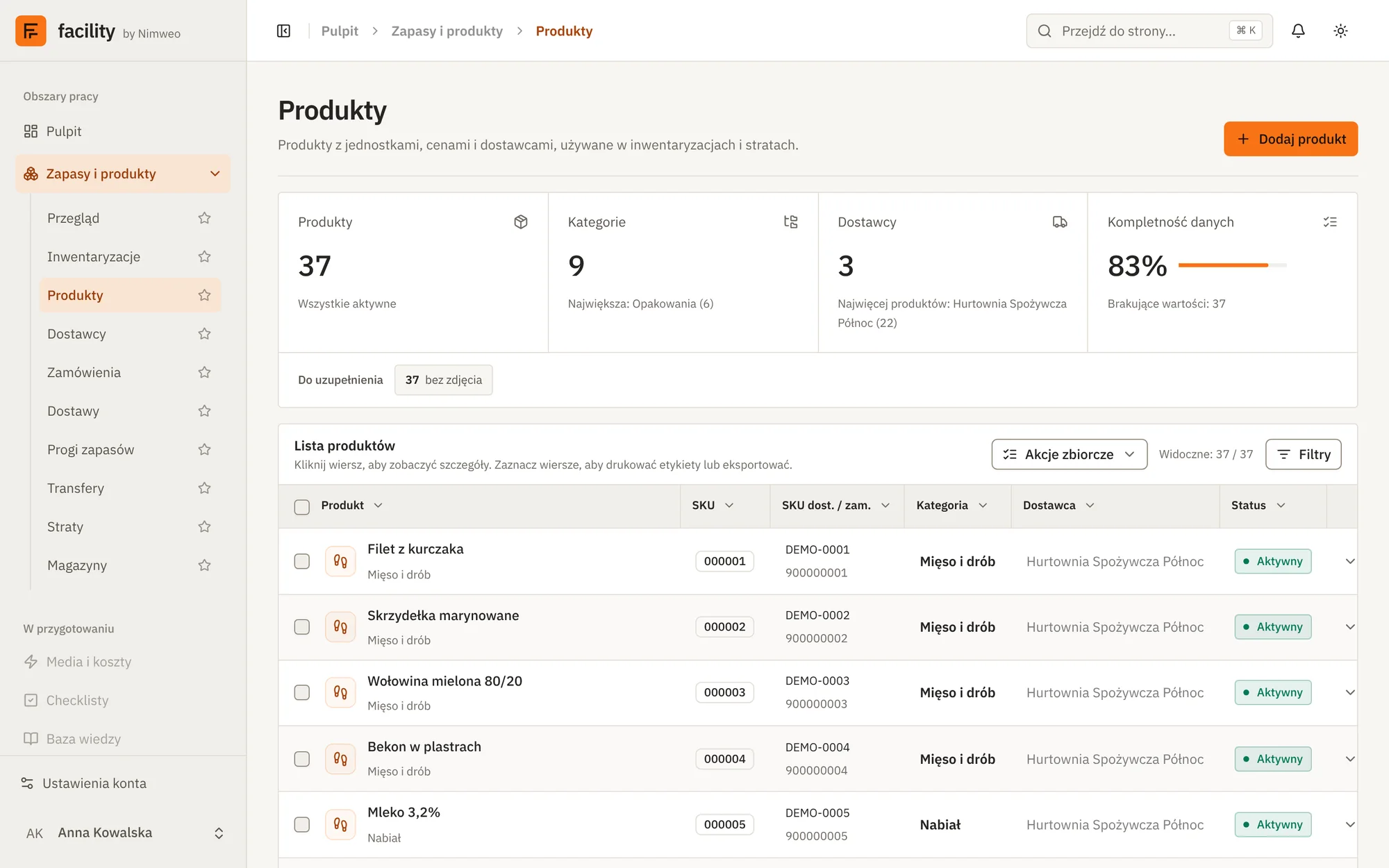Image resolution: width=1389 pixels, height=868 pixels.
Task: Collapse the Zapasy i produkty section
Action: 123,174
